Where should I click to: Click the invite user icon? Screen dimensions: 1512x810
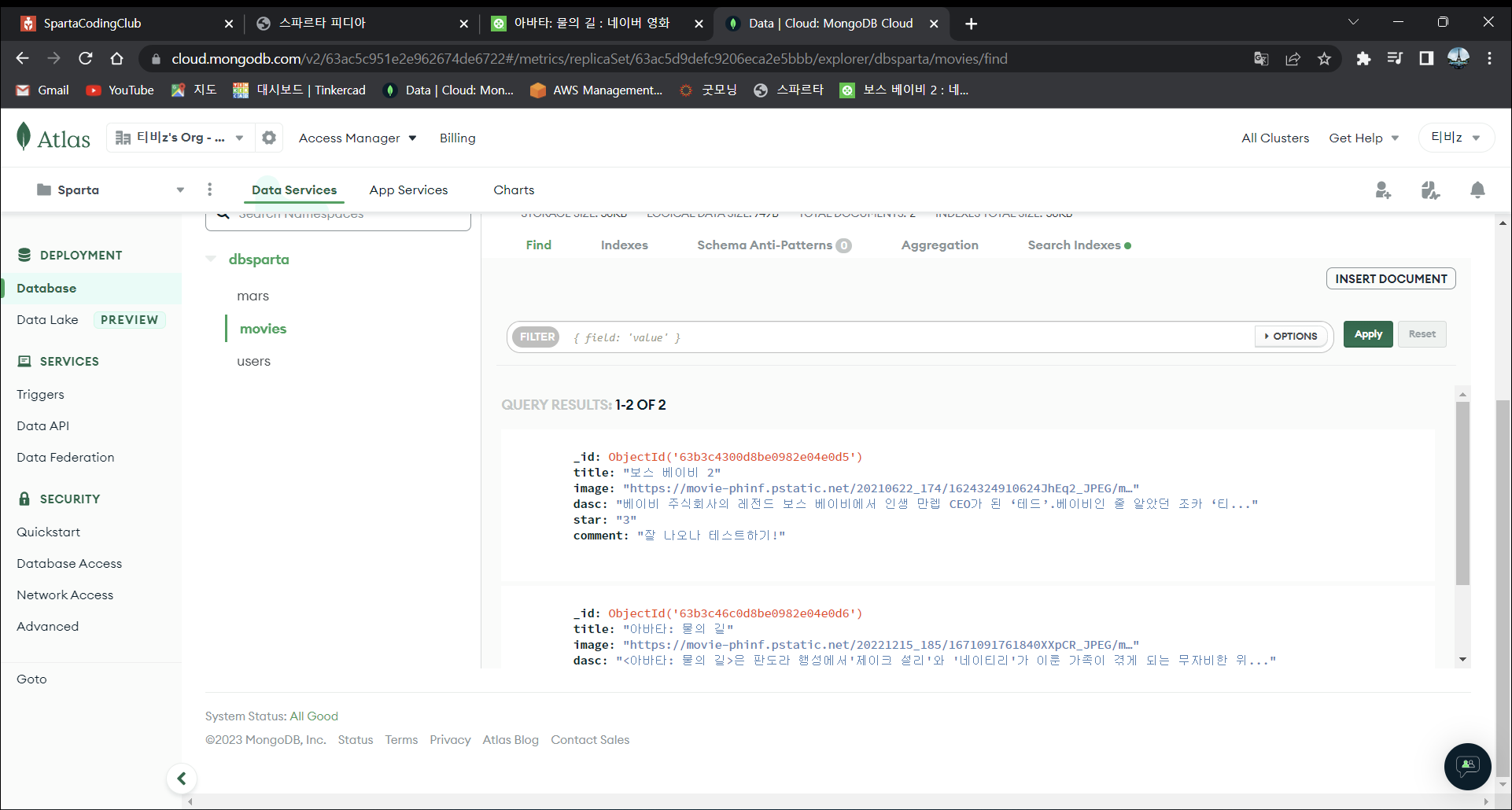tap(1383, 190)
